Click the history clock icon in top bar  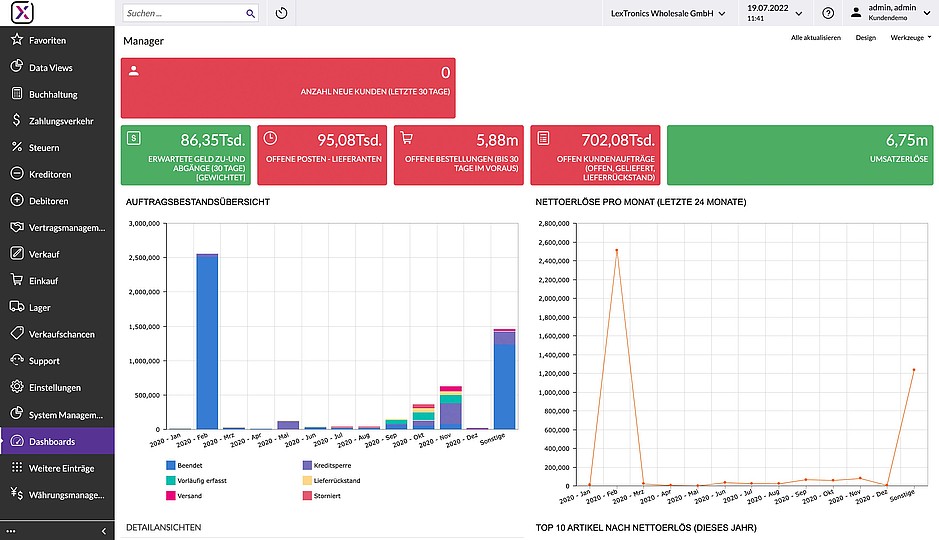point(281,13)
